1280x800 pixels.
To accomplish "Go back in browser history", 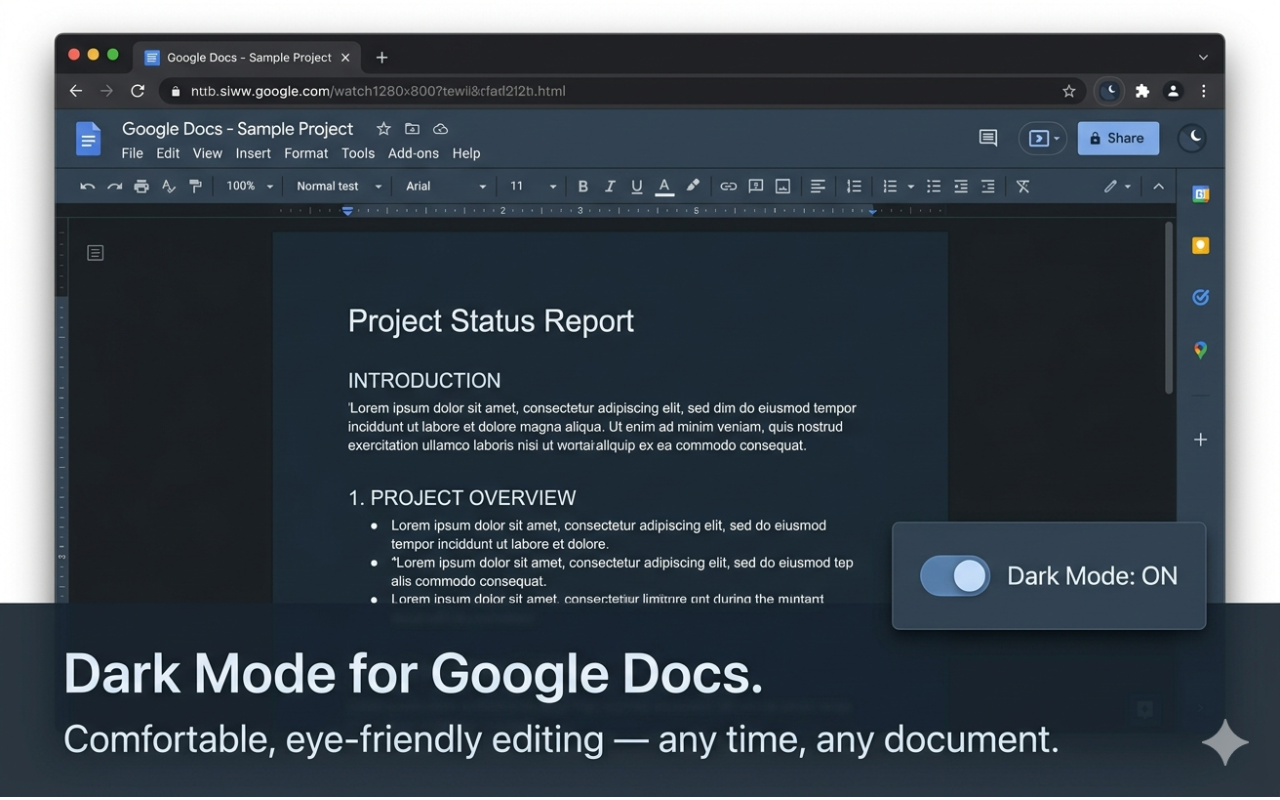I will [x=76, y=91].
